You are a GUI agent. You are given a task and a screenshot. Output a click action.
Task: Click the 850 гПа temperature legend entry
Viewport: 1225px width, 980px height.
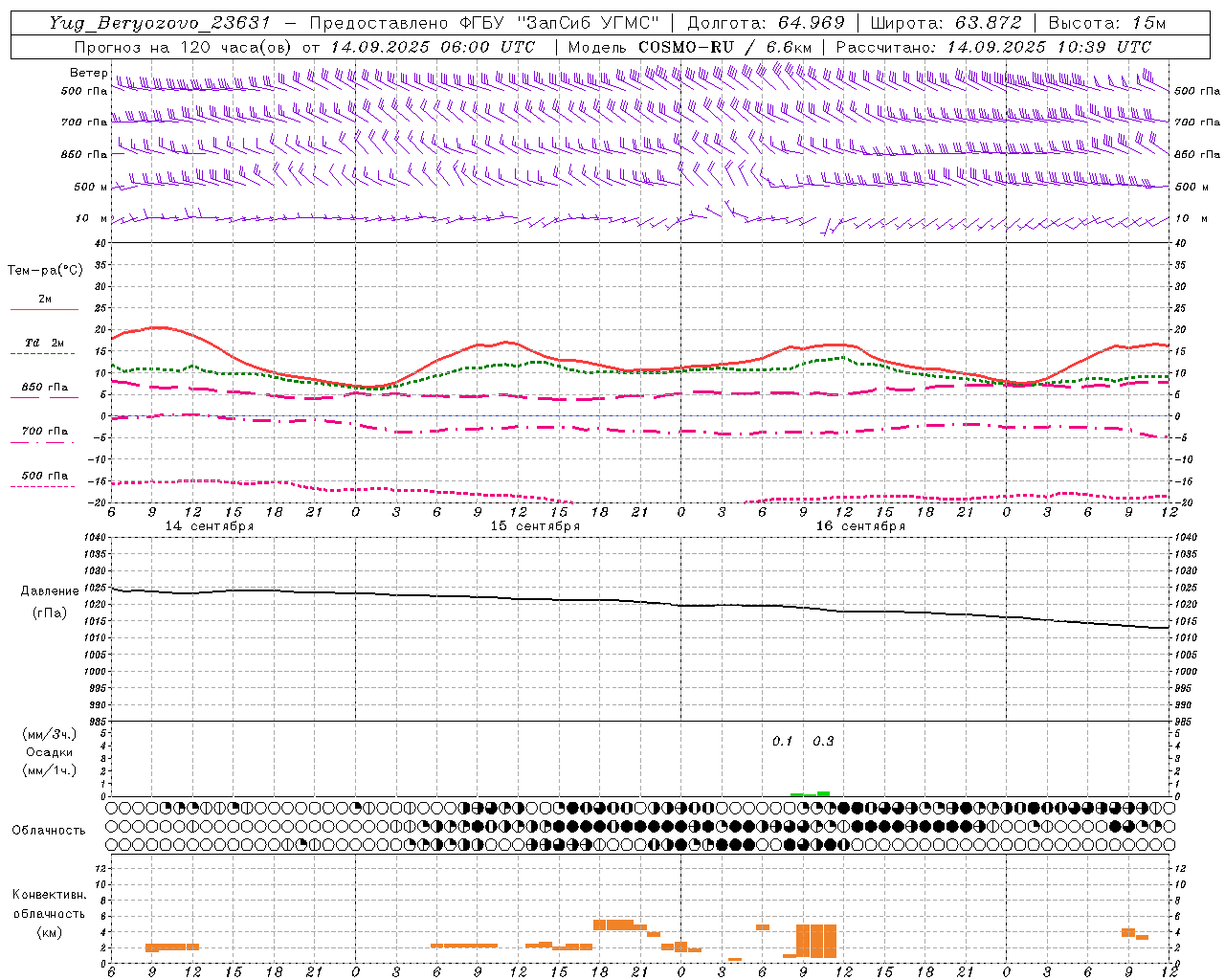[x=45, y=388]
